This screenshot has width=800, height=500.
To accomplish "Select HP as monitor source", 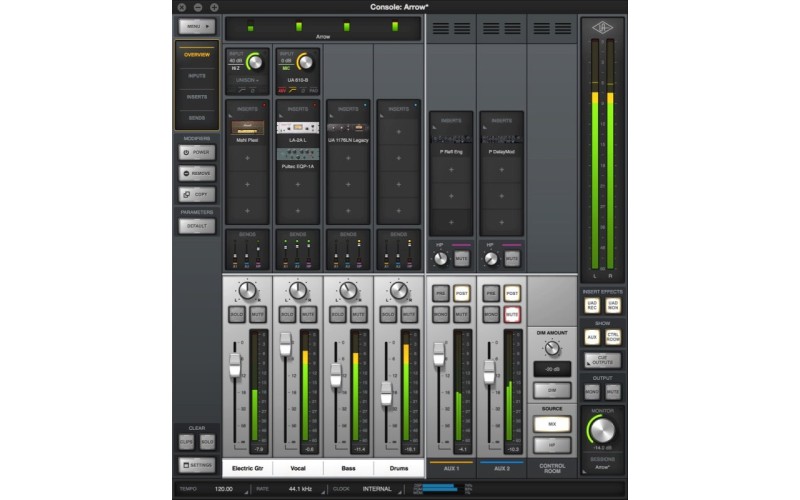I will [552, 445].
